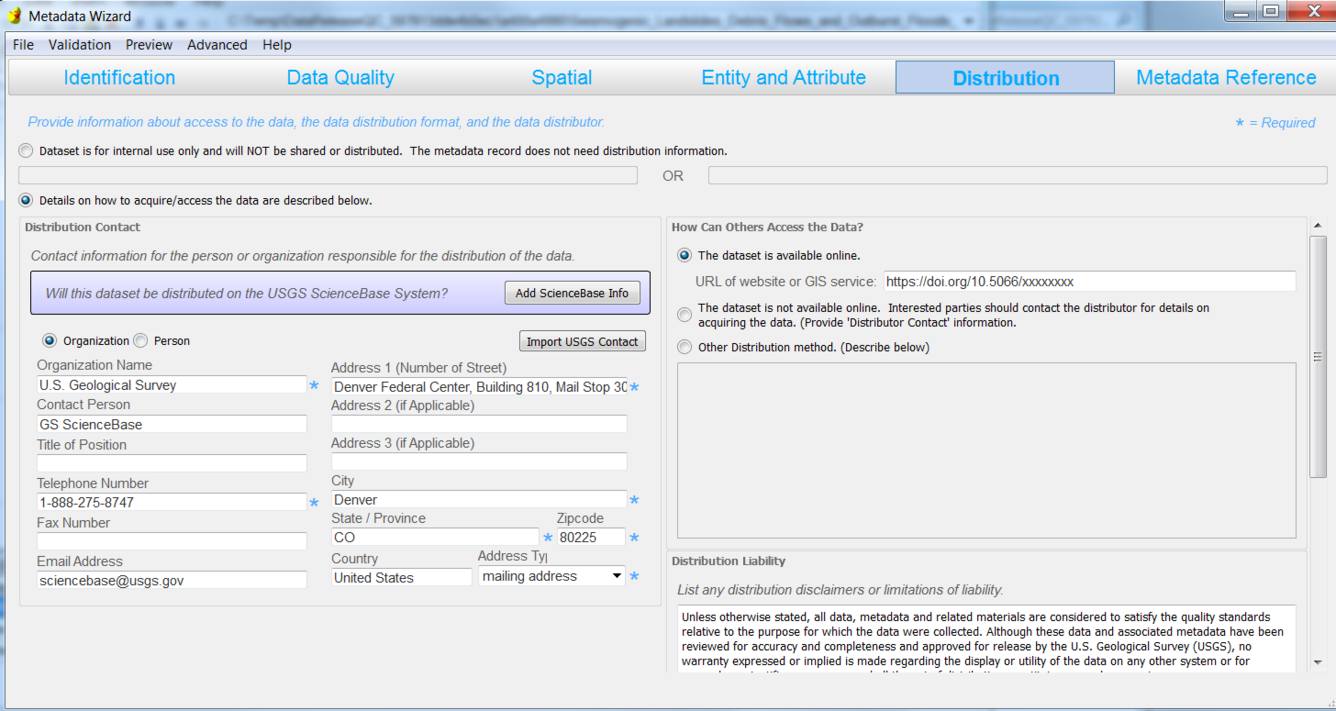
Task: Click the Country field
Action: pyautogui.click(x=401, y=577)
